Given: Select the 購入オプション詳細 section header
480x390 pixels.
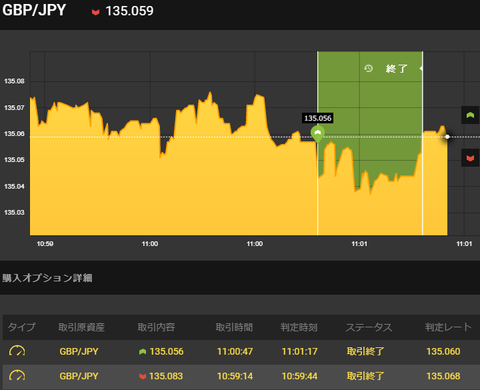Looking at the screenshot, I should coord(47,278).
